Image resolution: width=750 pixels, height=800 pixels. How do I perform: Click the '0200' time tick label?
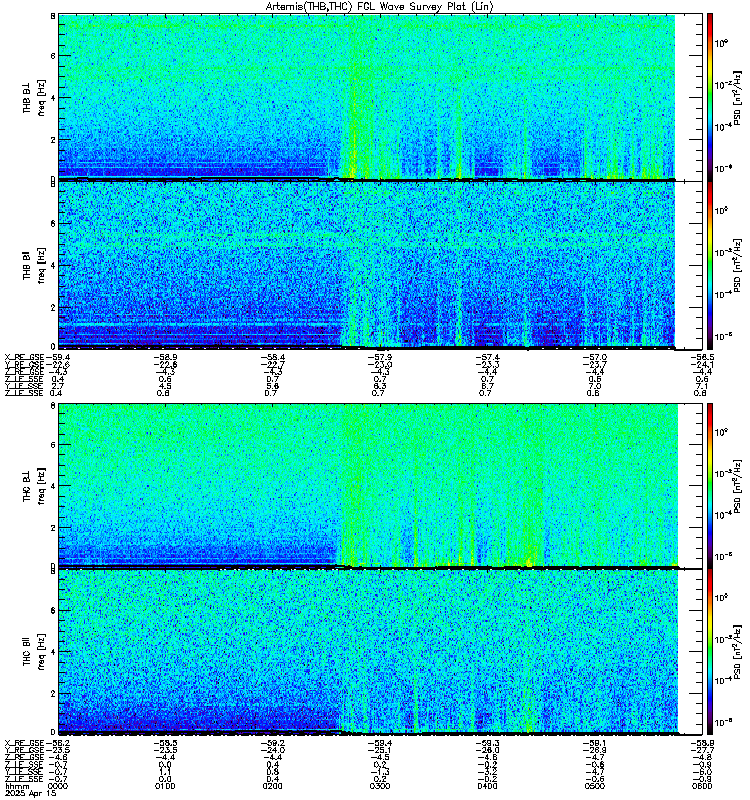coord(272,786)
